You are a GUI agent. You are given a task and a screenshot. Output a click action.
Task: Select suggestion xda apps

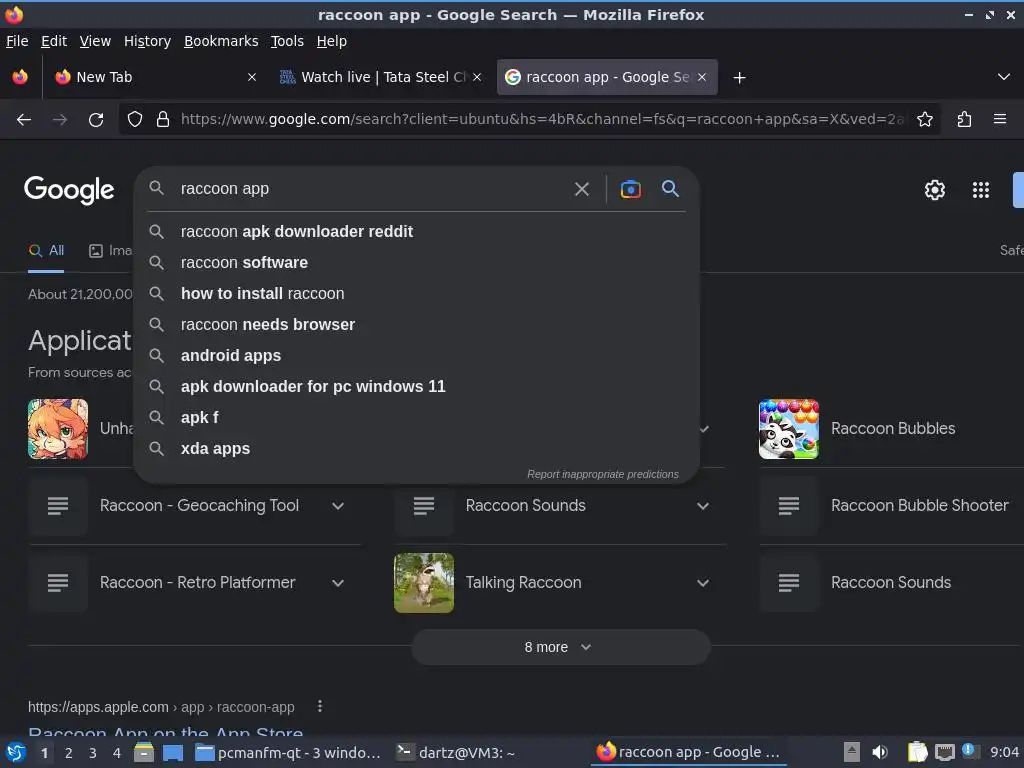coord(417,449)
